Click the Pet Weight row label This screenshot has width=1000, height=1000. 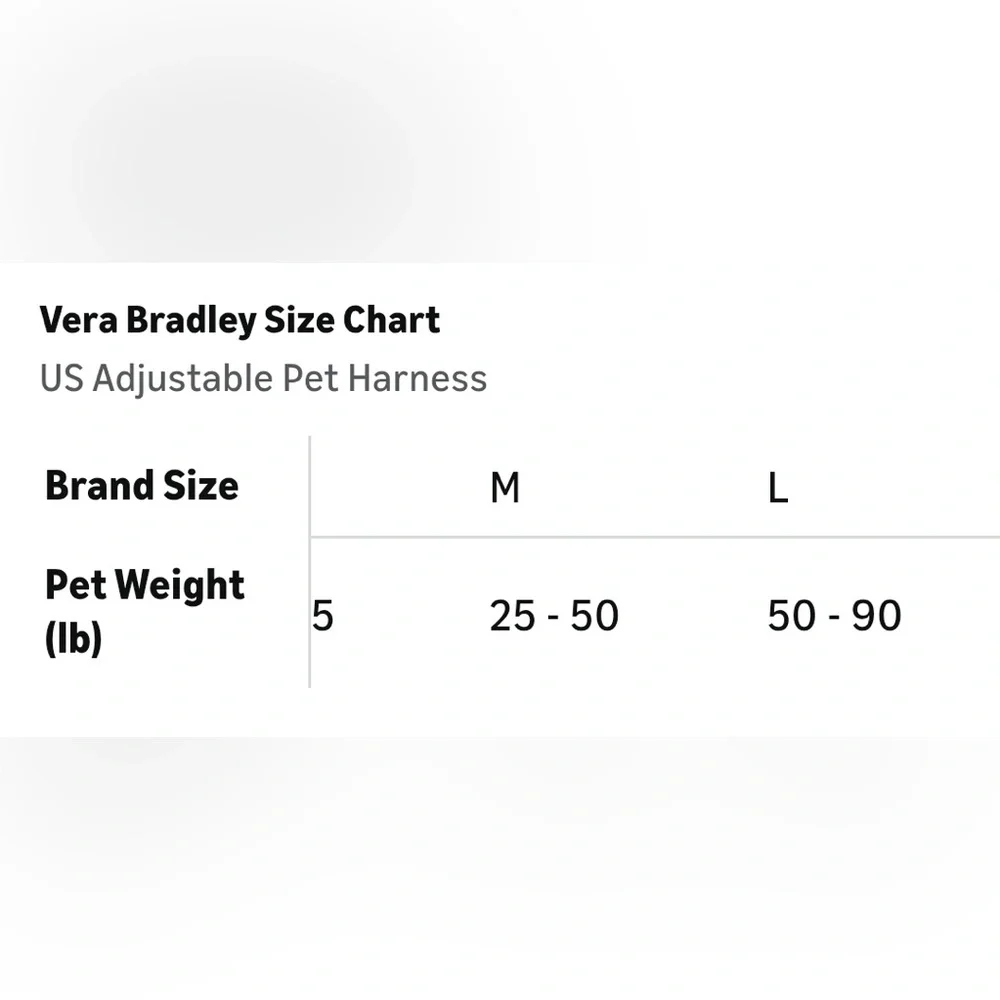click(x=145, y=585)
